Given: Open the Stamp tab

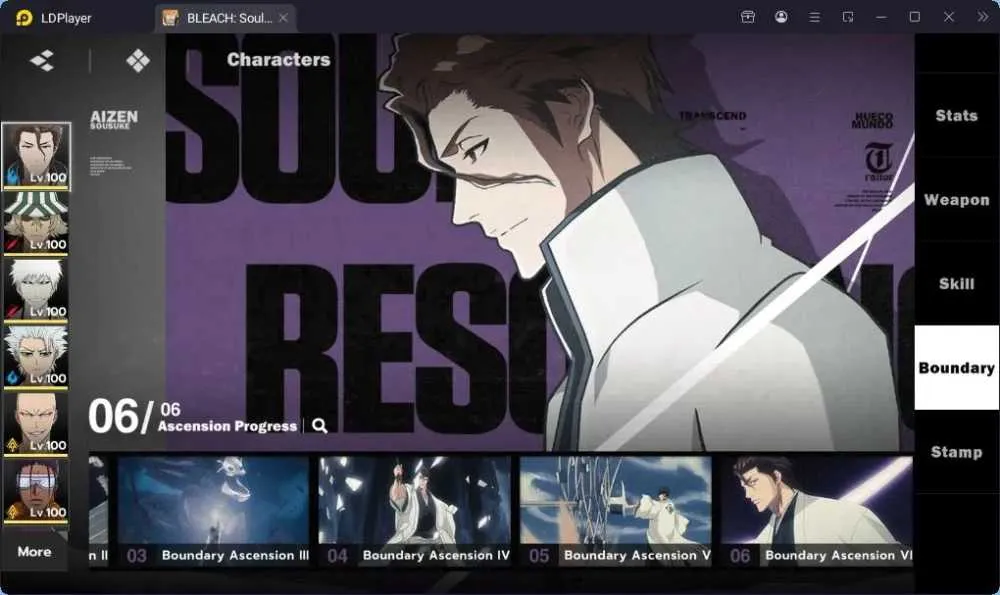Looking at the screenshot, I should (957, 452).
